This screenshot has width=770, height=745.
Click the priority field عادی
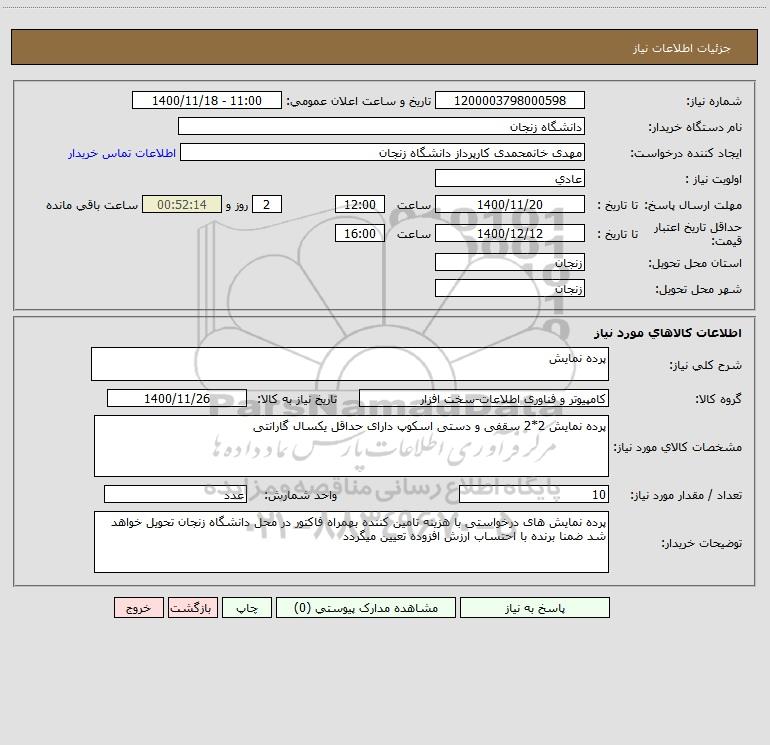pyautogui.click(x=510, y=178)
